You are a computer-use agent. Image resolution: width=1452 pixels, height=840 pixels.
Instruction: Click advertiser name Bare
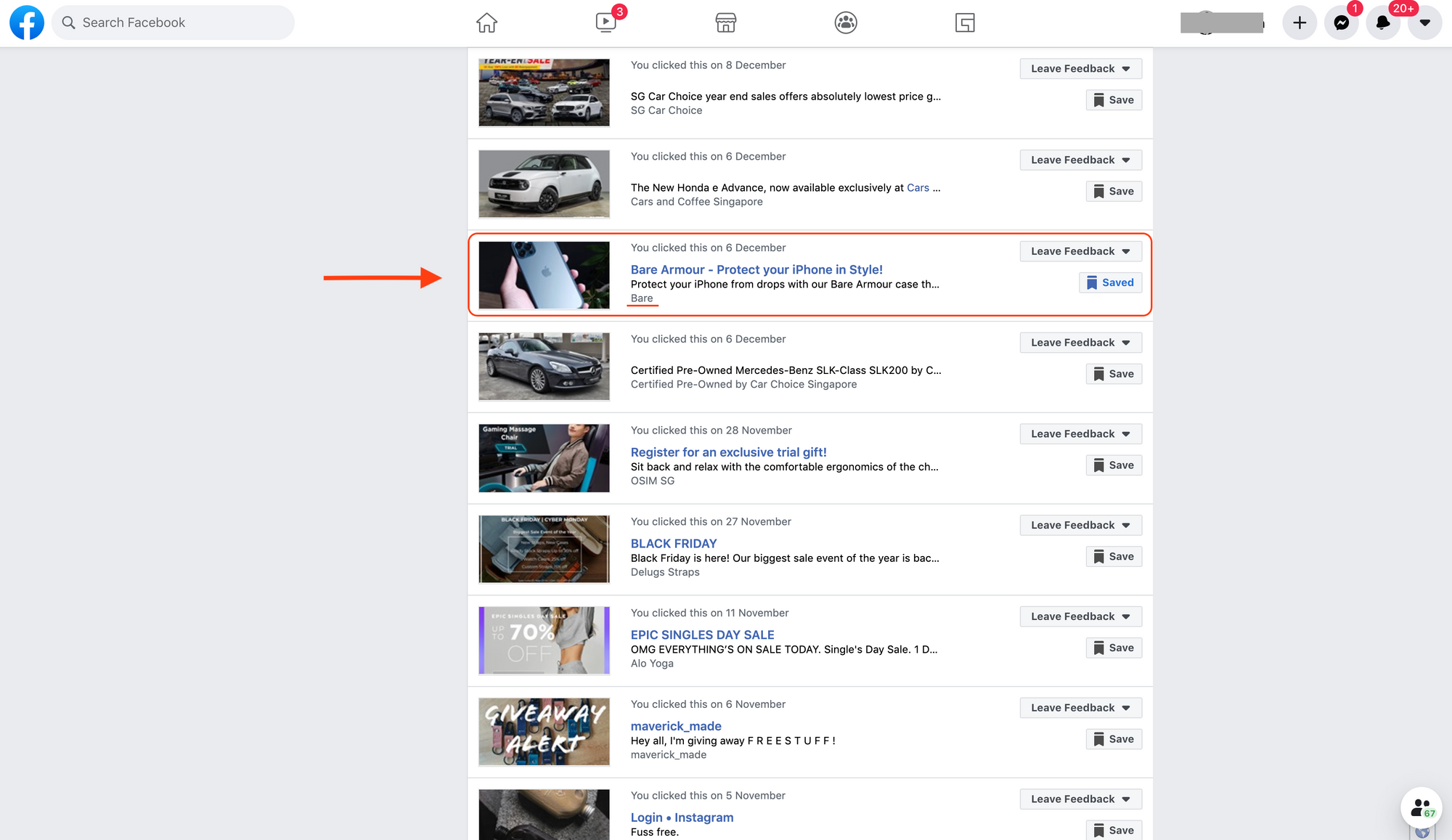tap(642, 298)
